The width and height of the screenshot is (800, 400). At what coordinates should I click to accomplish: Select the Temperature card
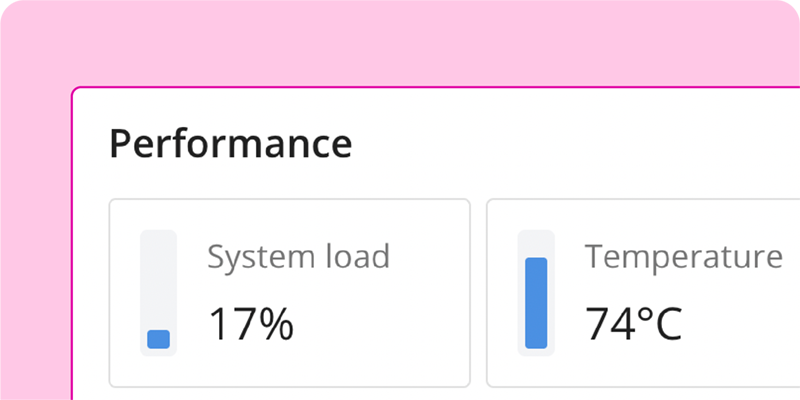643,293
